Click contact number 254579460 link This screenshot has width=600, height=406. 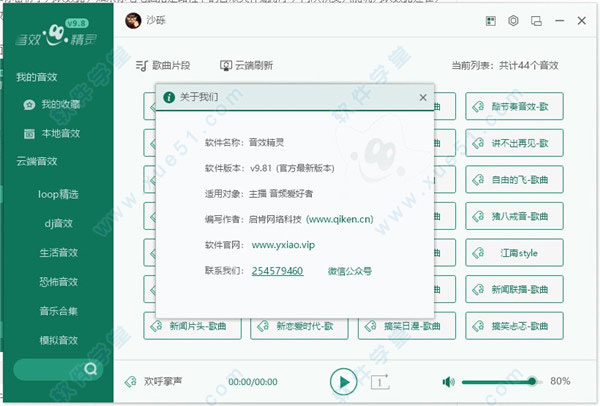277,271
